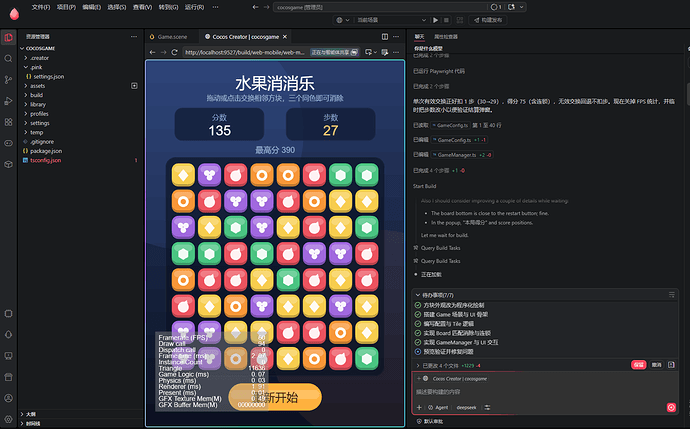Click the localhost URL address field
The width and height of the screenshot is (690, 429).
pyautogui.click(x=245, y=52)
